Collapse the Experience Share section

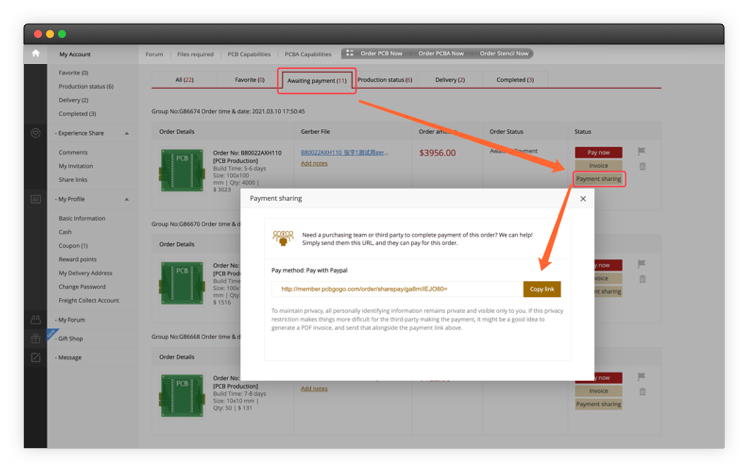point(127,133)
